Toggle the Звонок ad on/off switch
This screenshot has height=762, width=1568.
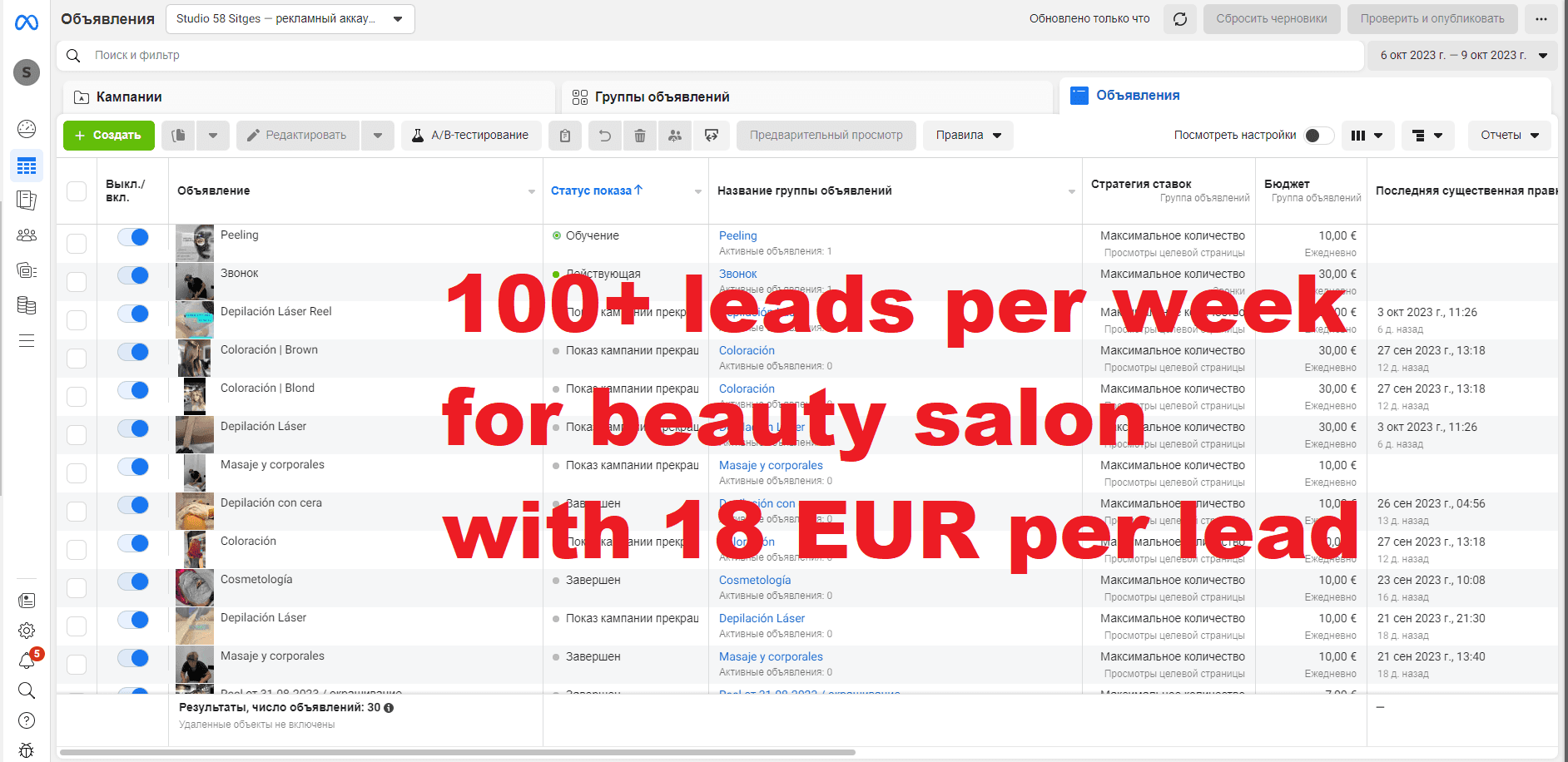[x=133, y=275]
